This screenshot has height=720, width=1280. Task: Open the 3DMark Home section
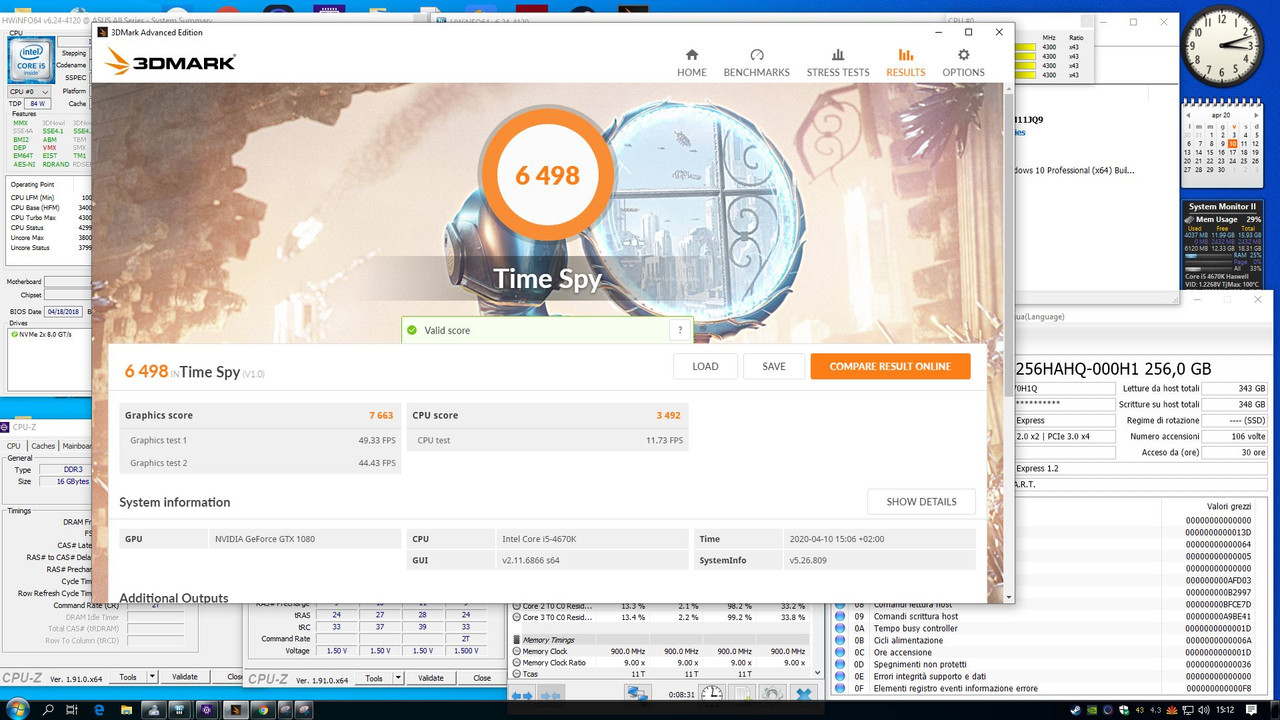click(x=692, y=63)
